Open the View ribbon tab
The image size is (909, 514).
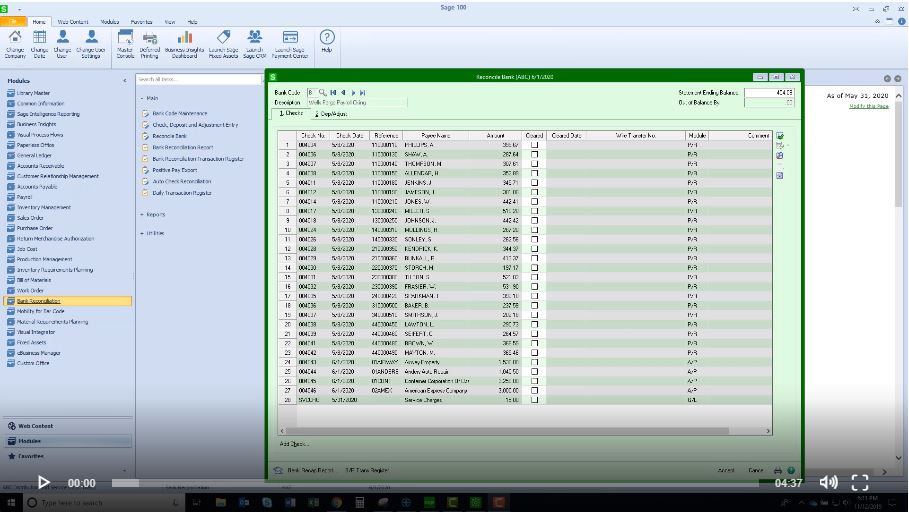(170, 21)
